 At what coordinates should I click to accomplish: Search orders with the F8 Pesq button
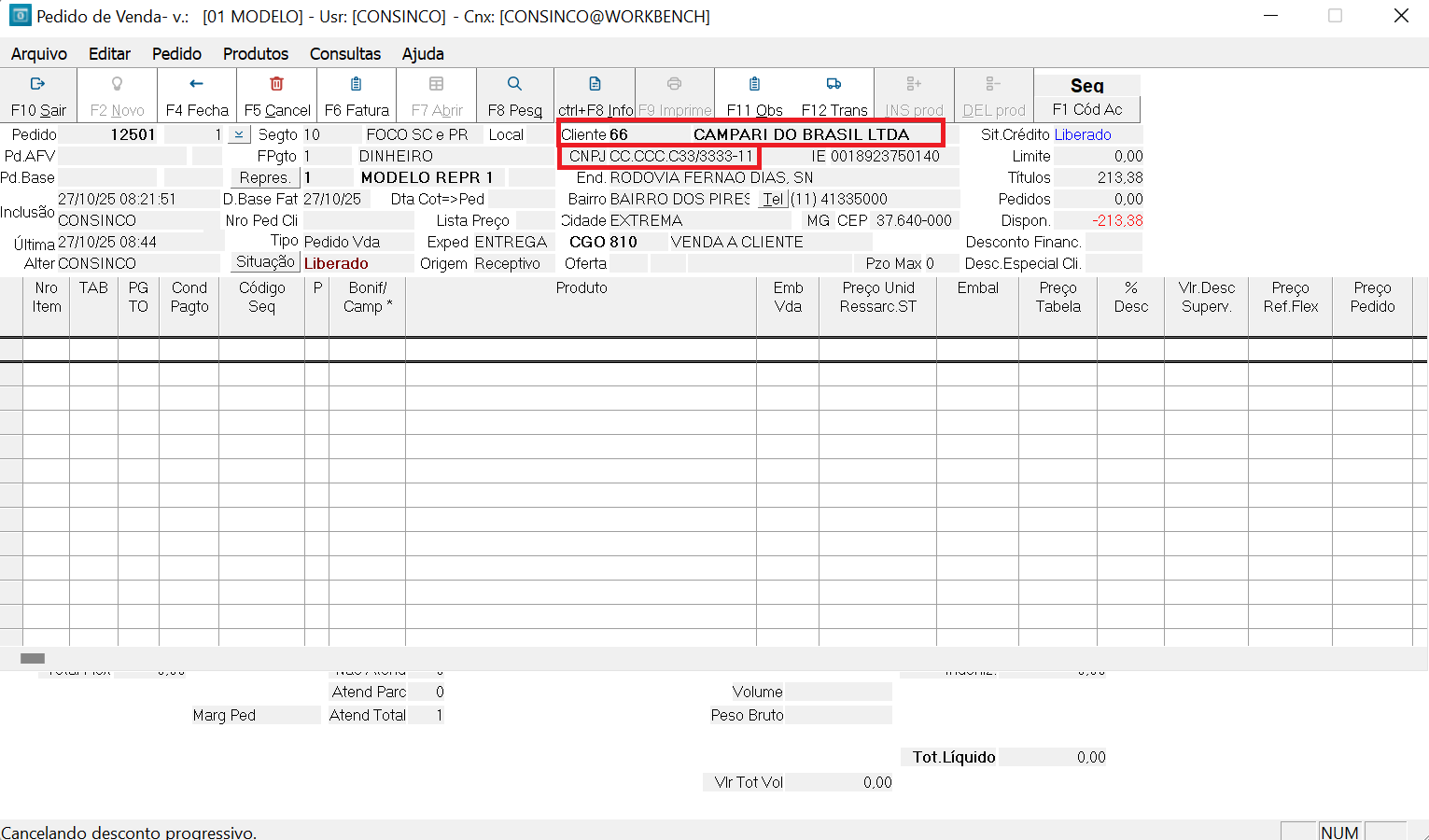click(515, 96)
